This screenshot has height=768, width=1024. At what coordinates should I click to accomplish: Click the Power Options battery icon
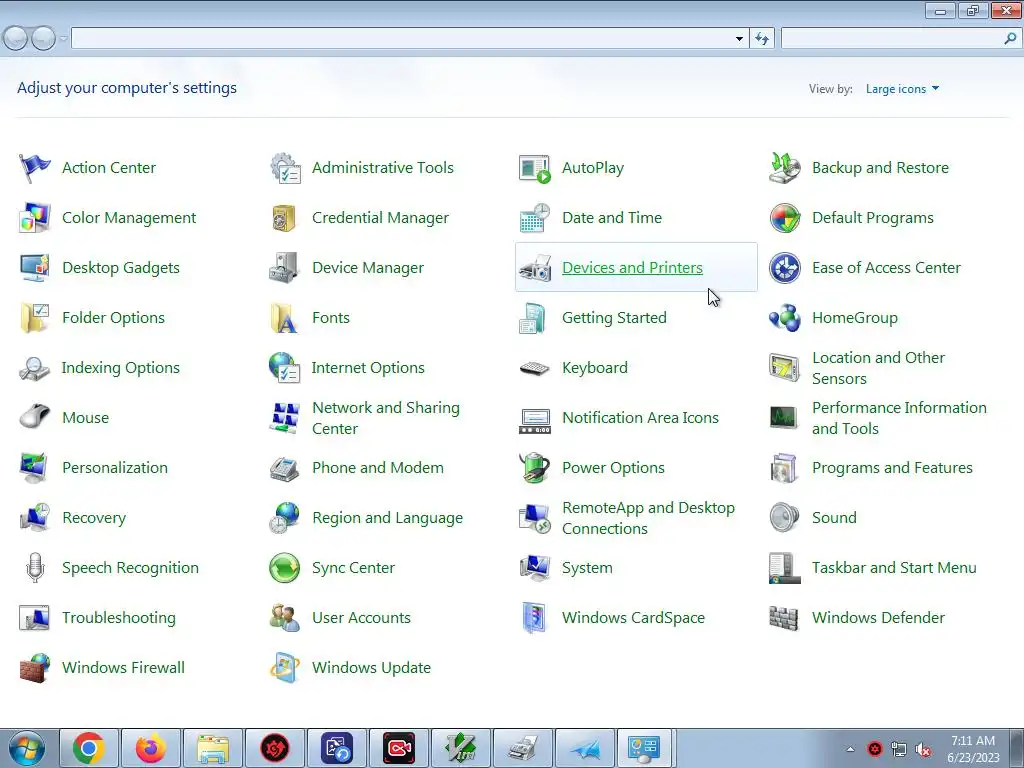point(534,468)
